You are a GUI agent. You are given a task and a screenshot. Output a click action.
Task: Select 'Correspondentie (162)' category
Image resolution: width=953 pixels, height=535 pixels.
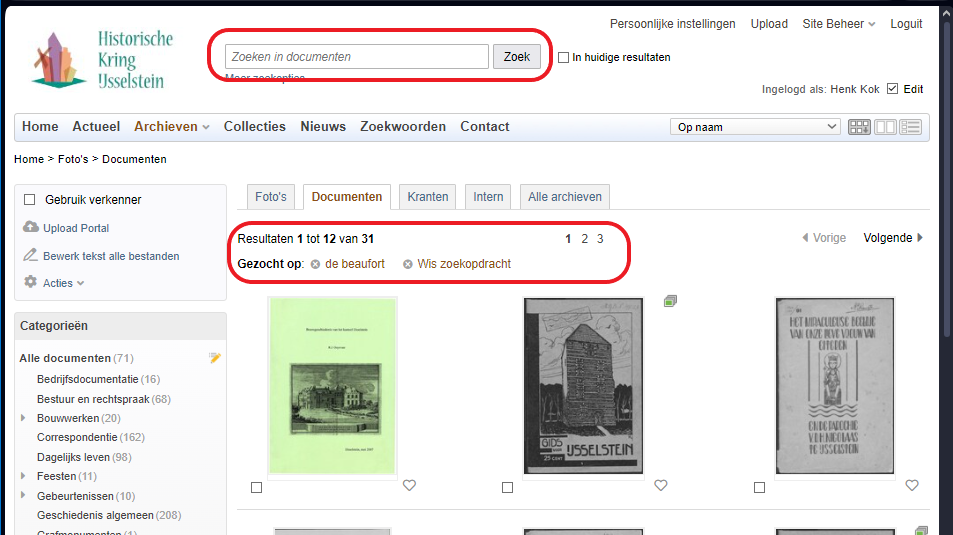coord(91,437)
